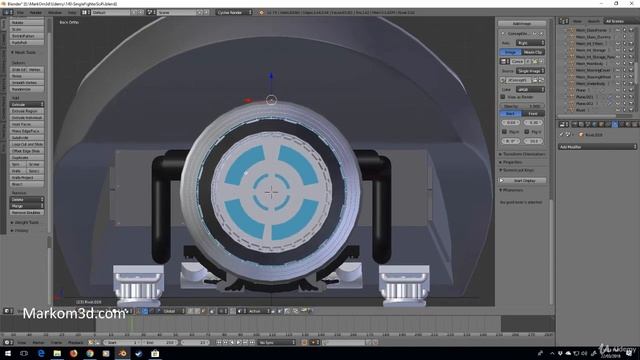Open the Extrude dropdown in tool shelf
The height and width of the screenshot is (360, 640).
click(x=27, y=104)
